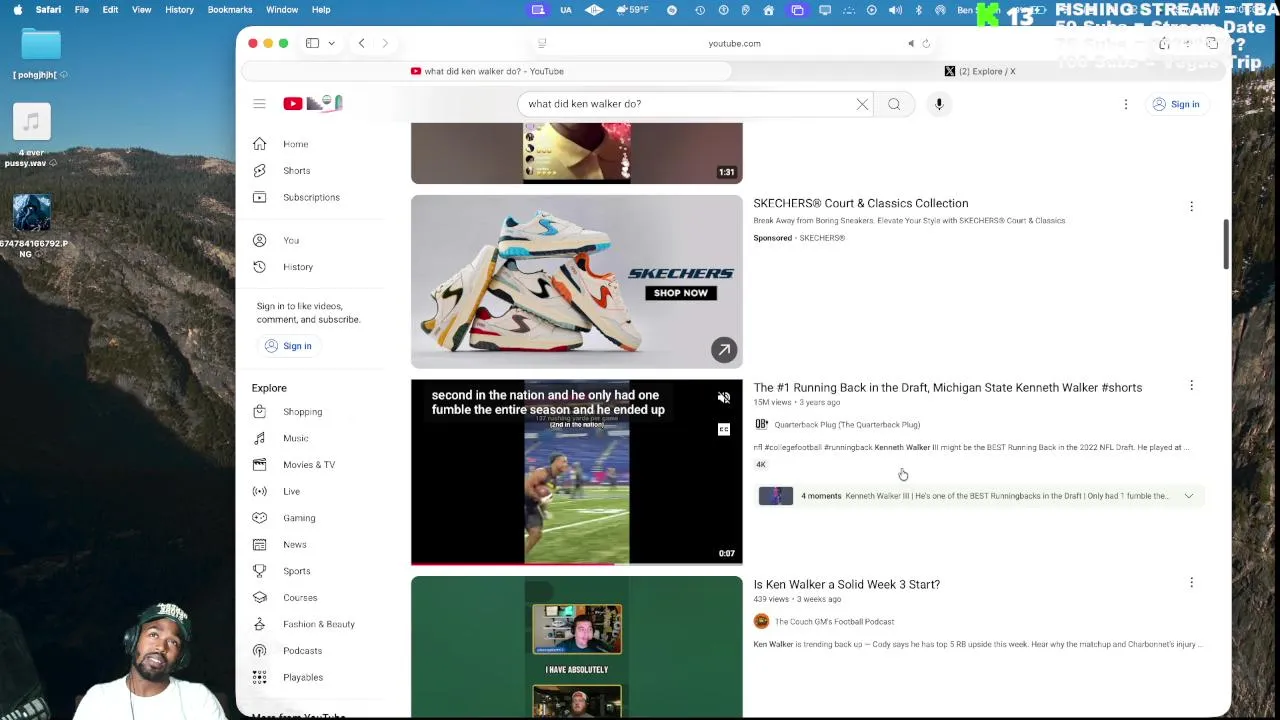Viewport: 1280px width, 720px height.
Task: Open YouTube settings three-dot menu in header
Action: click(x=1126, y=104)
